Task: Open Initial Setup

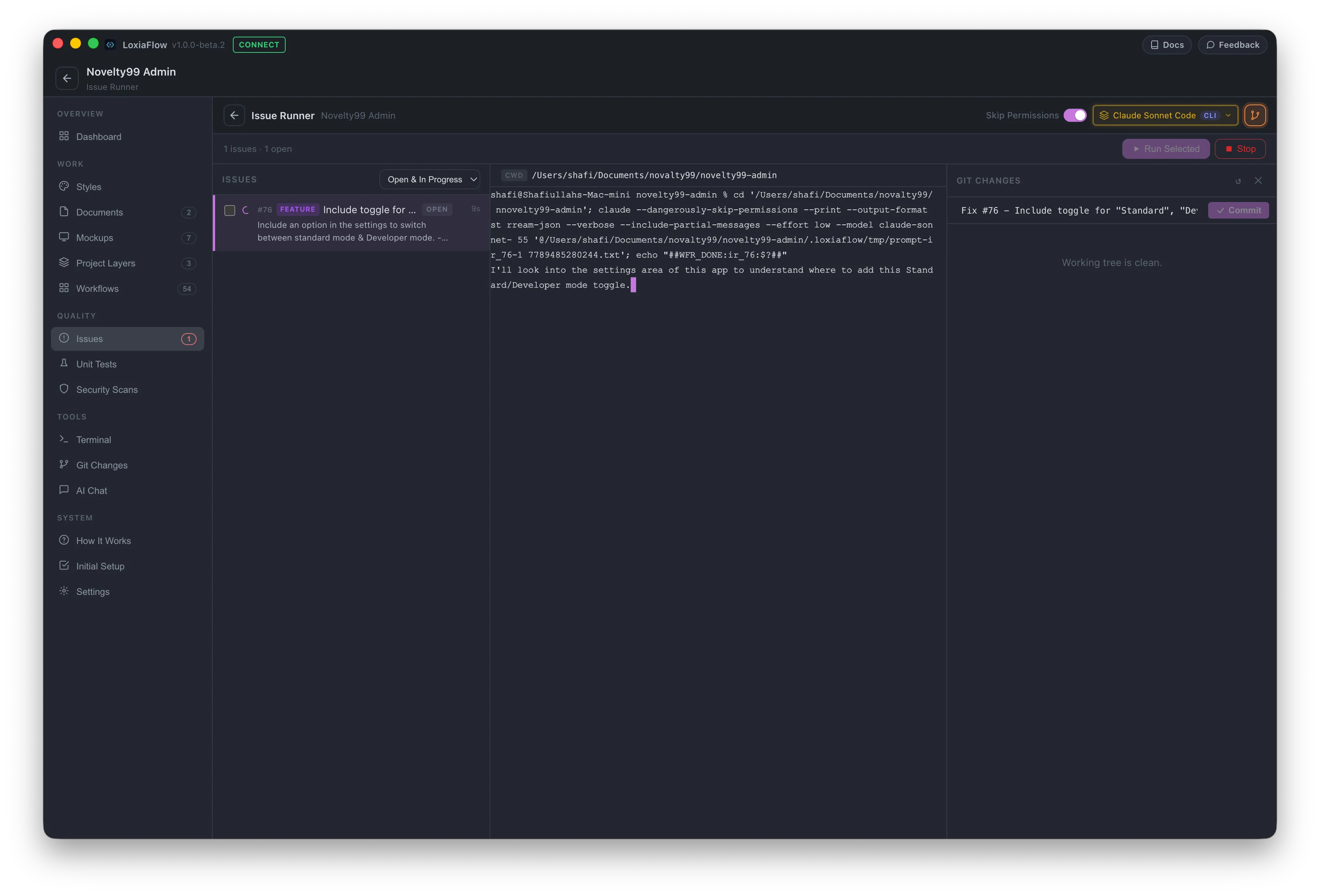Action: pyautogui.click(x=127, y=566)
